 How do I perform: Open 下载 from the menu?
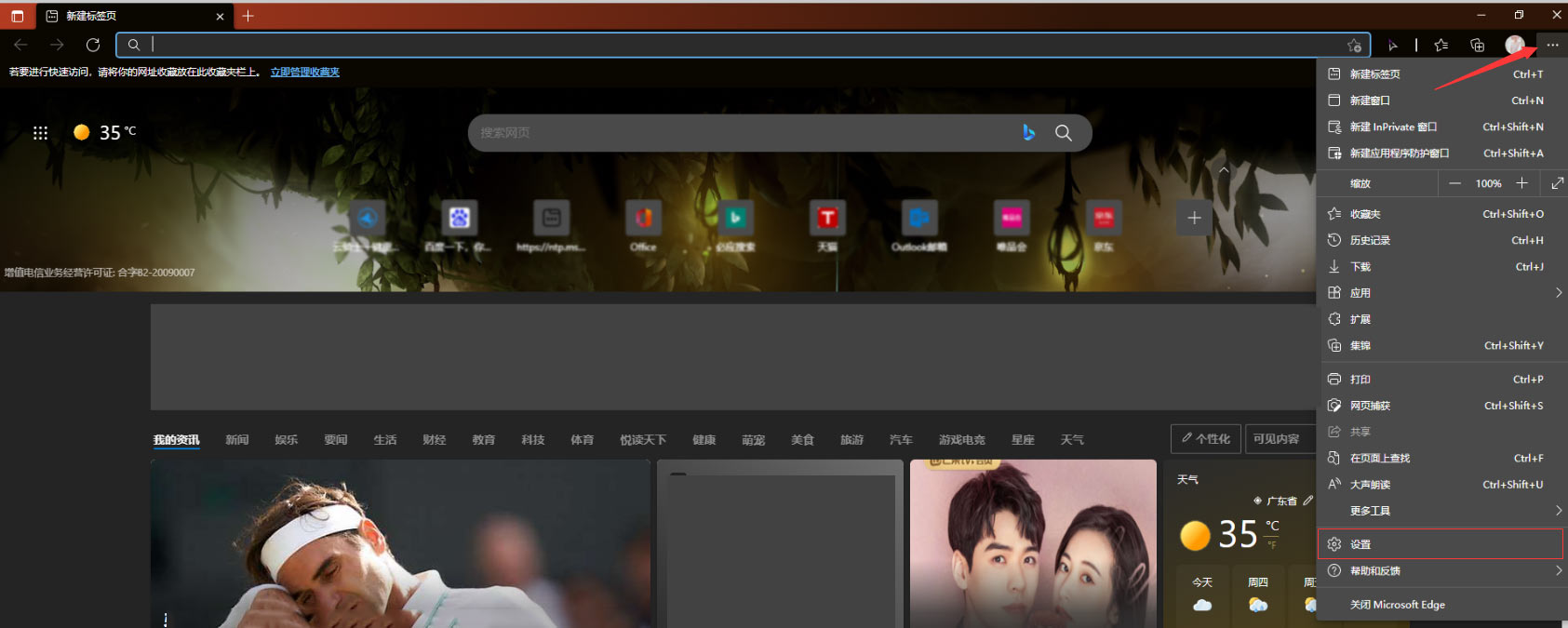click(x=1440, y=266)
